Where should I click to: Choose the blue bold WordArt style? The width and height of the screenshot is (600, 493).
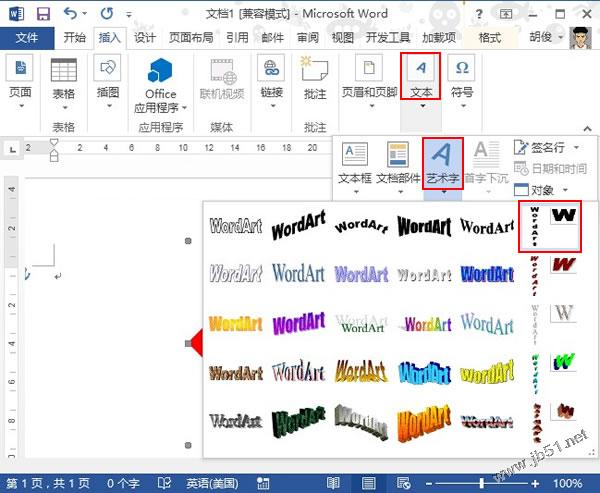click(x=487, y=274)
